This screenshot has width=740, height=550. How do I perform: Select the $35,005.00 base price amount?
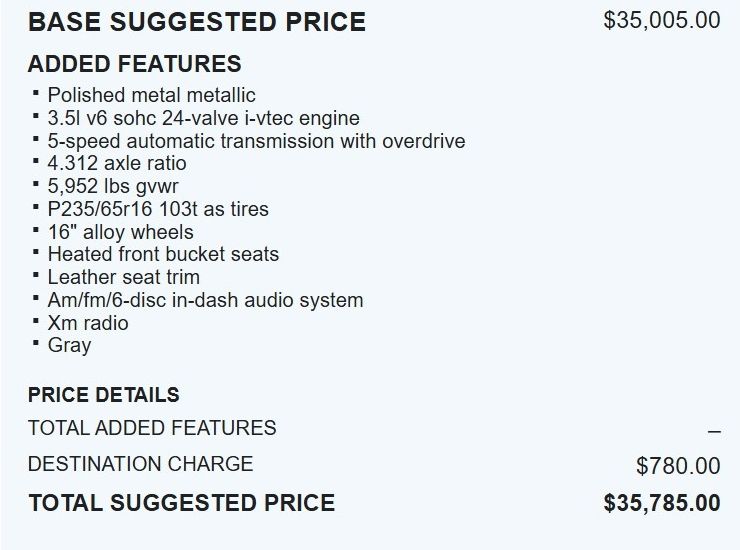pyautogui.click(x=661, y=20)
